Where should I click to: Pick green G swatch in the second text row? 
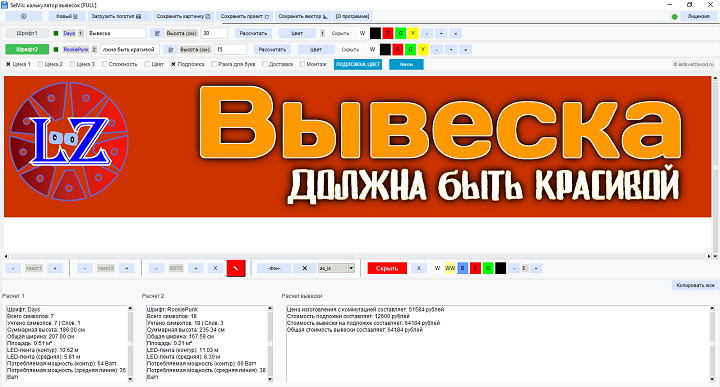point(411,49)
